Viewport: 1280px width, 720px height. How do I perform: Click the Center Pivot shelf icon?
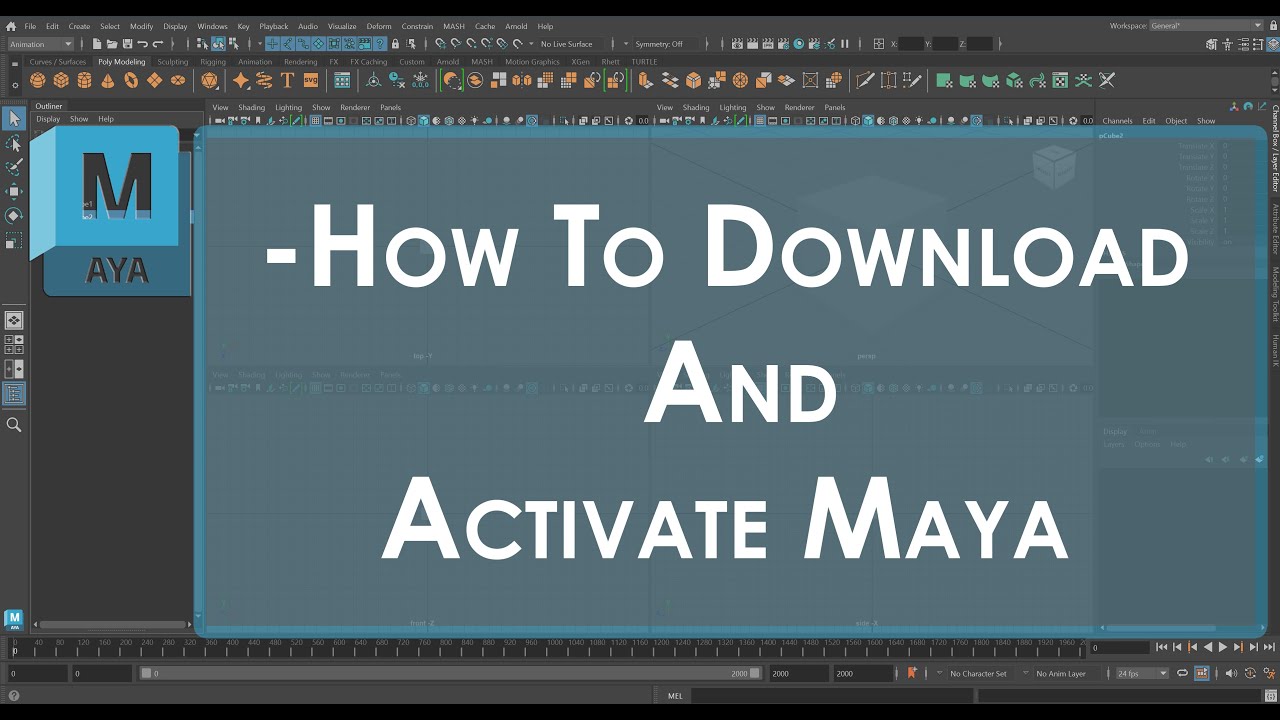pos(374,81)
